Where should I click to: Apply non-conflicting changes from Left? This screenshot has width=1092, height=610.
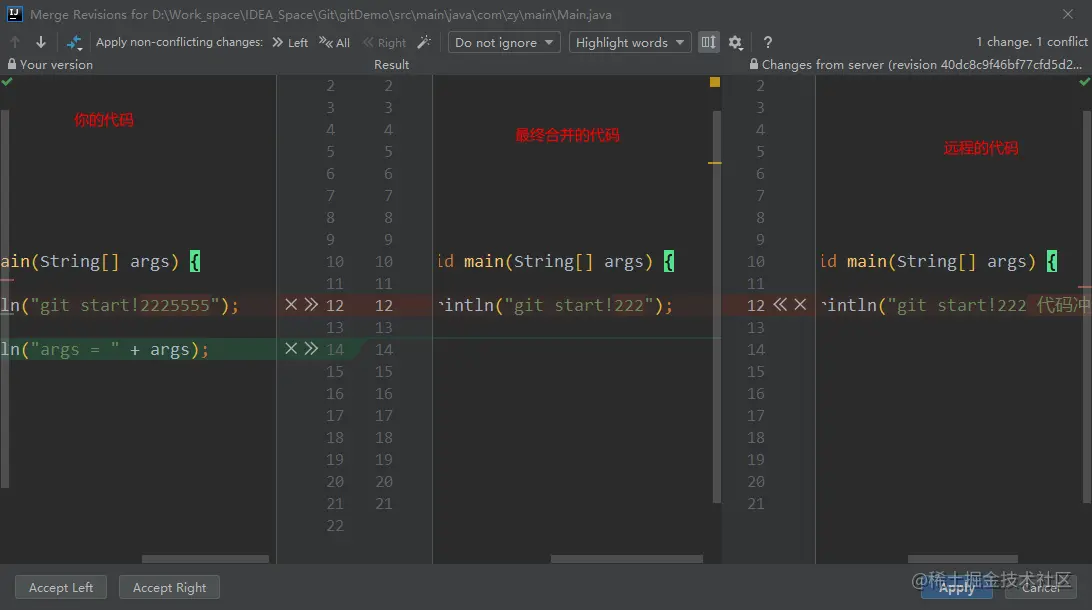tap(290, 42)
